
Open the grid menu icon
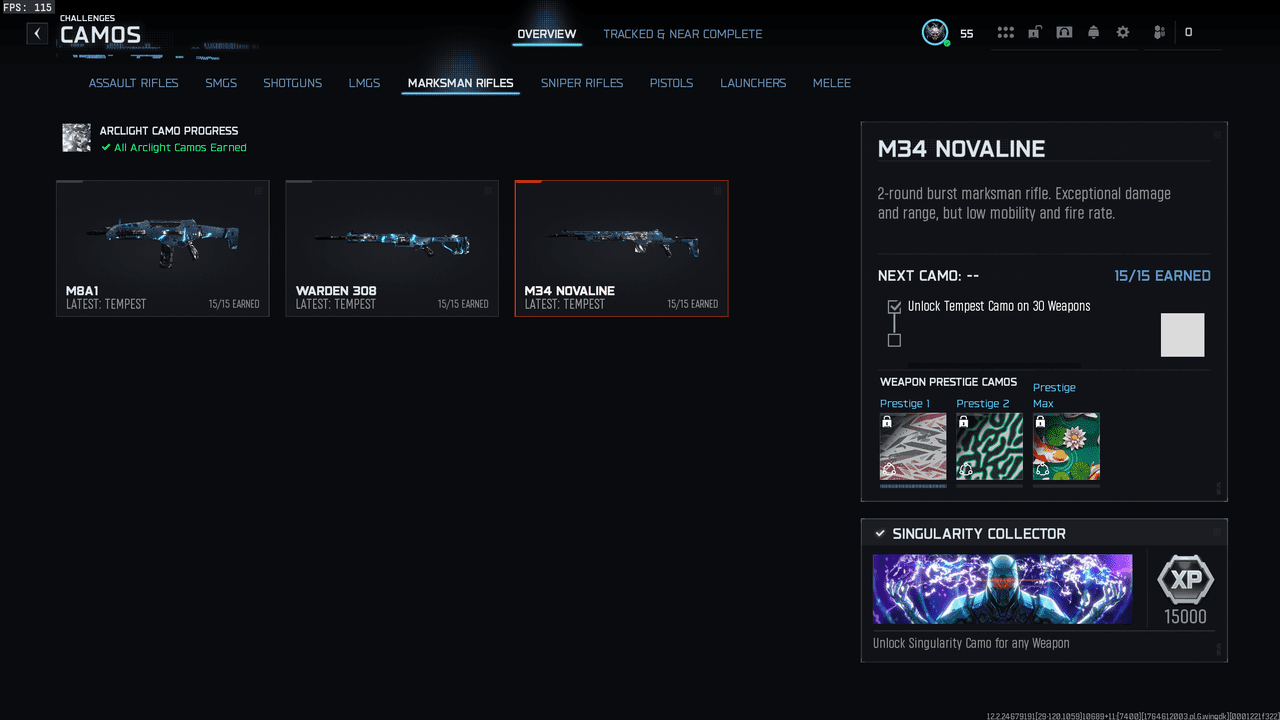(x=1005, y=33)
